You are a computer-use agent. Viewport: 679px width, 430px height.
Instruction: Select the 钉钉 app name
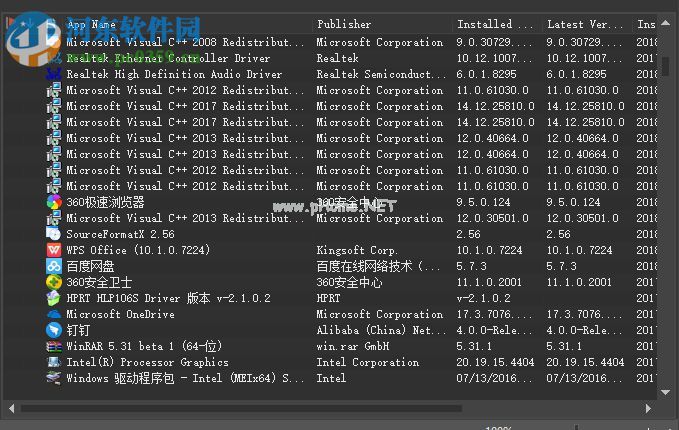pyautogui.click(x=78, y=330)
